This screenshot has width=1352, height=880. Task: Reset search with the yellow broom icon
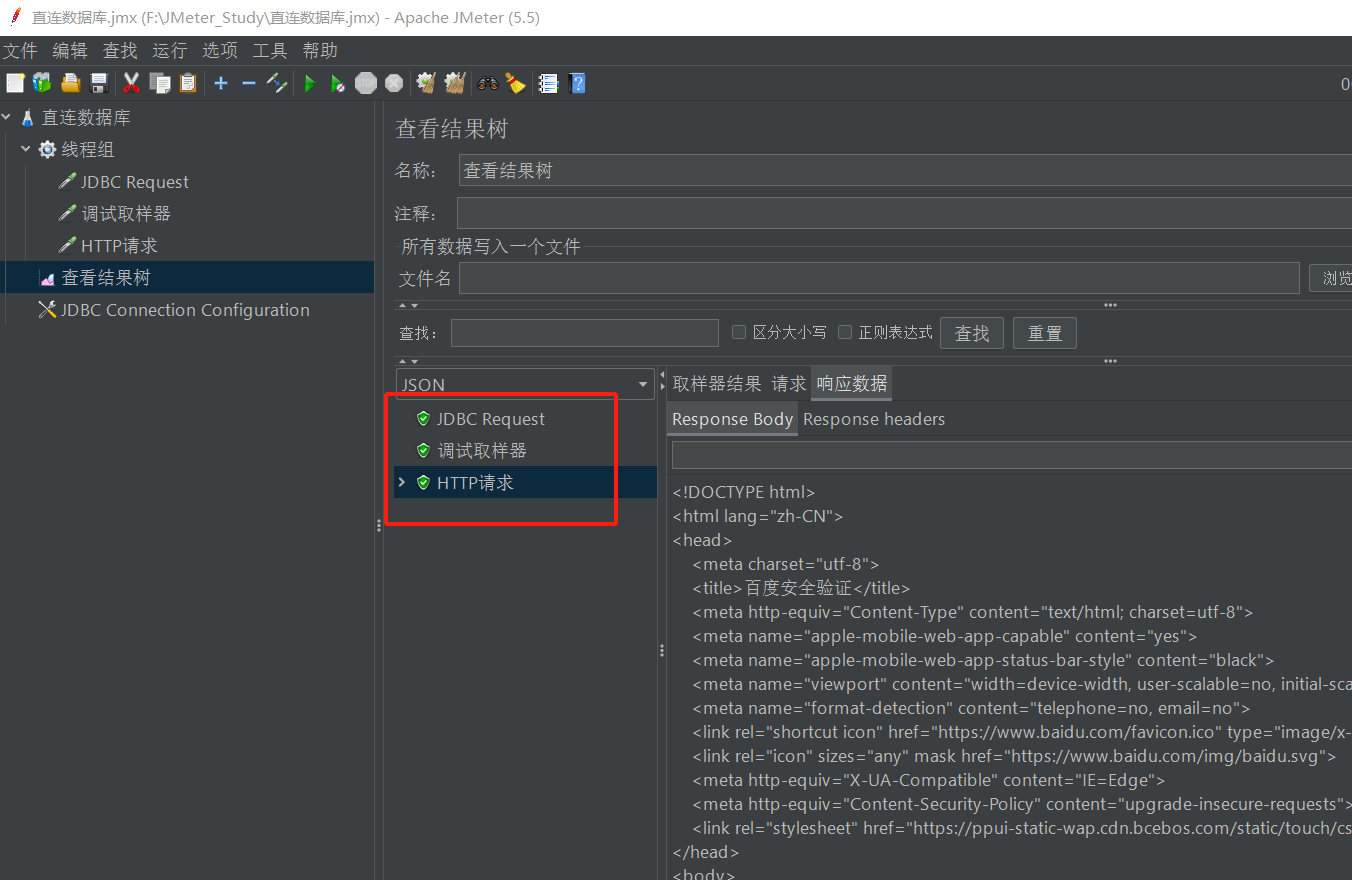click(x=515, y=84)
